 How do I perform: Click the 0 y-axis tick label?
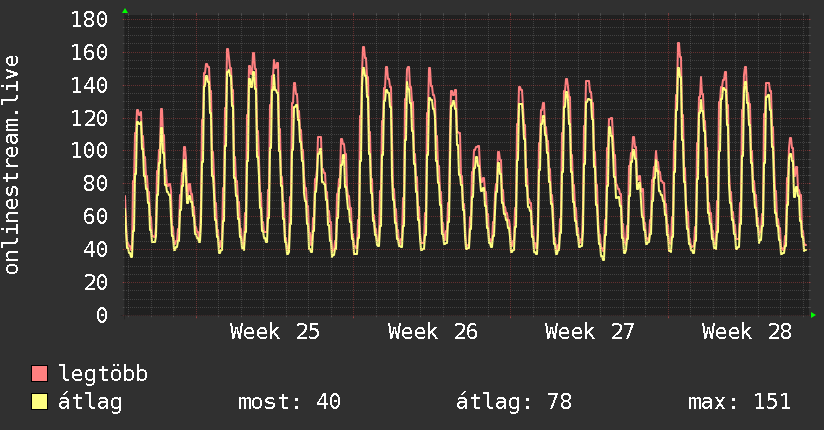[x=101, y=315]
